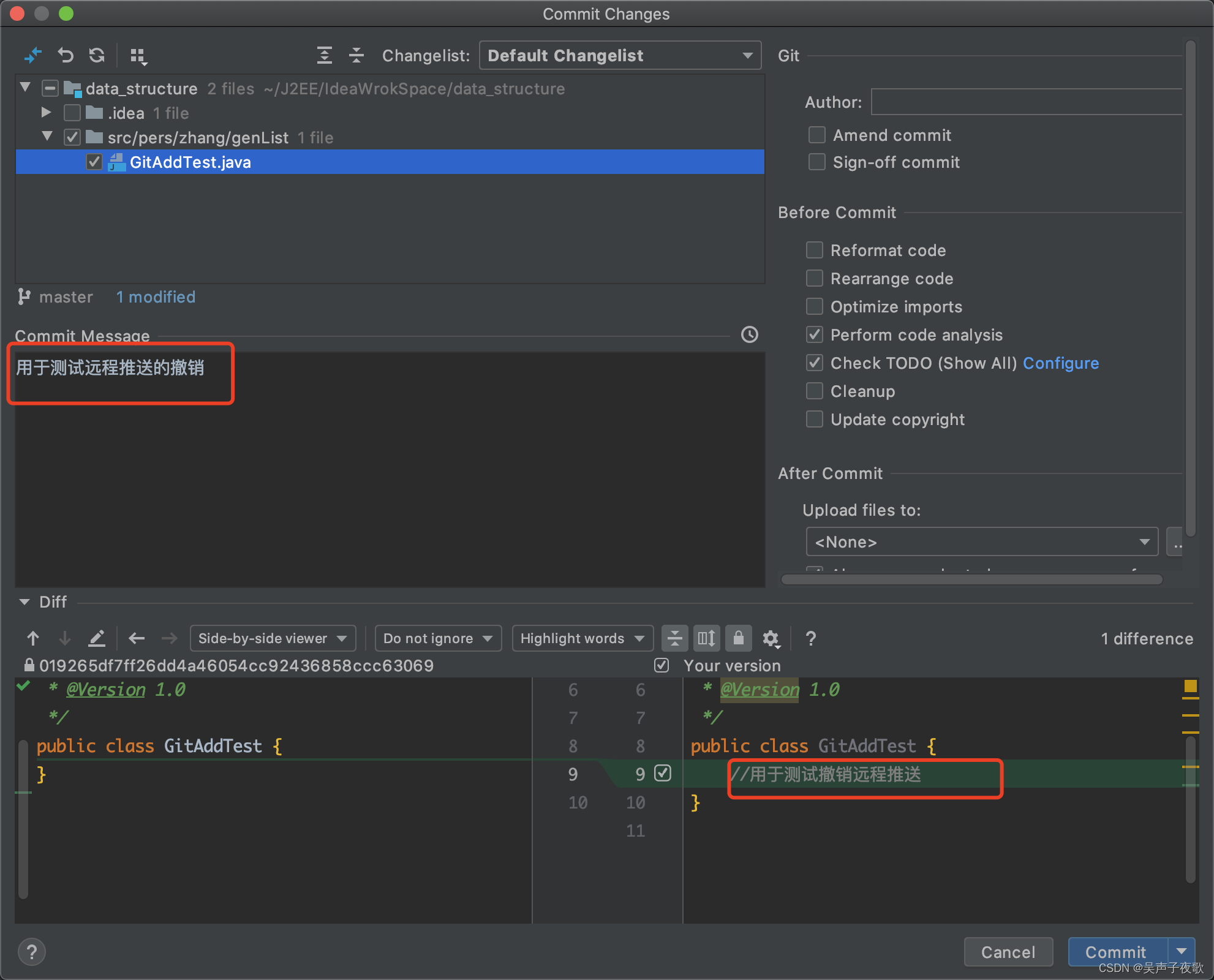Image resolution: width=1214 pixels, height=980 pixels.
Task: Click the right panel vertical scrollbar
Action: (1191, 288)
